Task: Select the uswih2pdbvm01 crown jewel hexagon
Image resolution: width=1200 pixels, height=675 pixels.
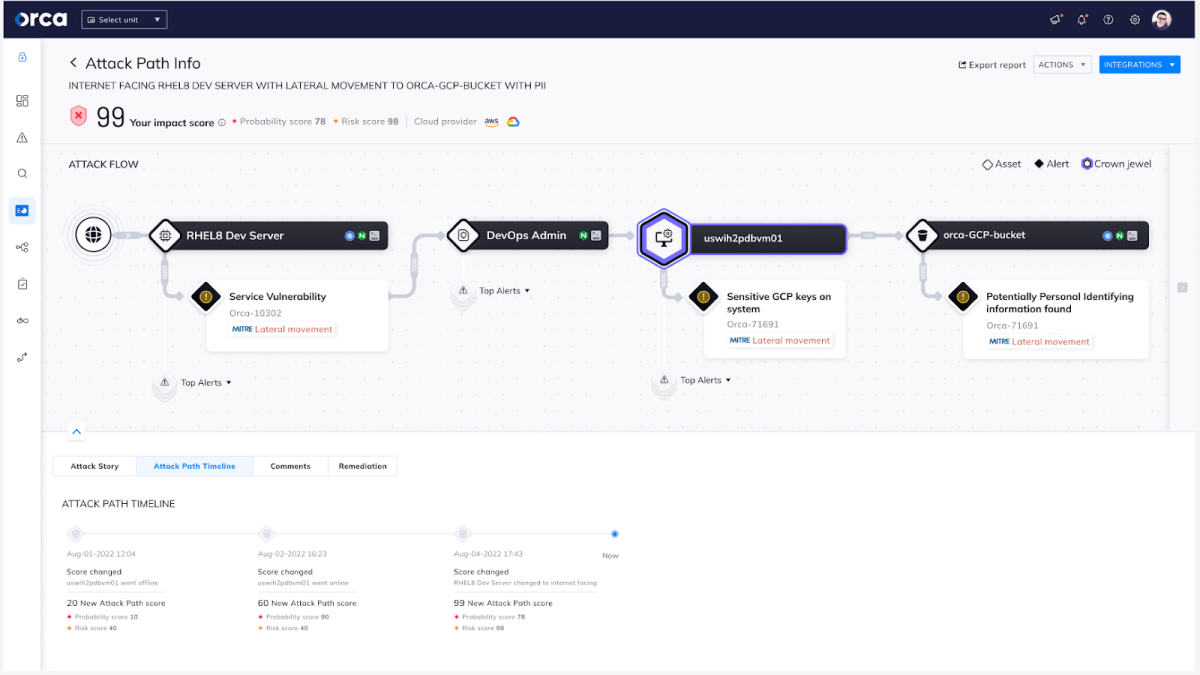Action: [x=662, y=238]
